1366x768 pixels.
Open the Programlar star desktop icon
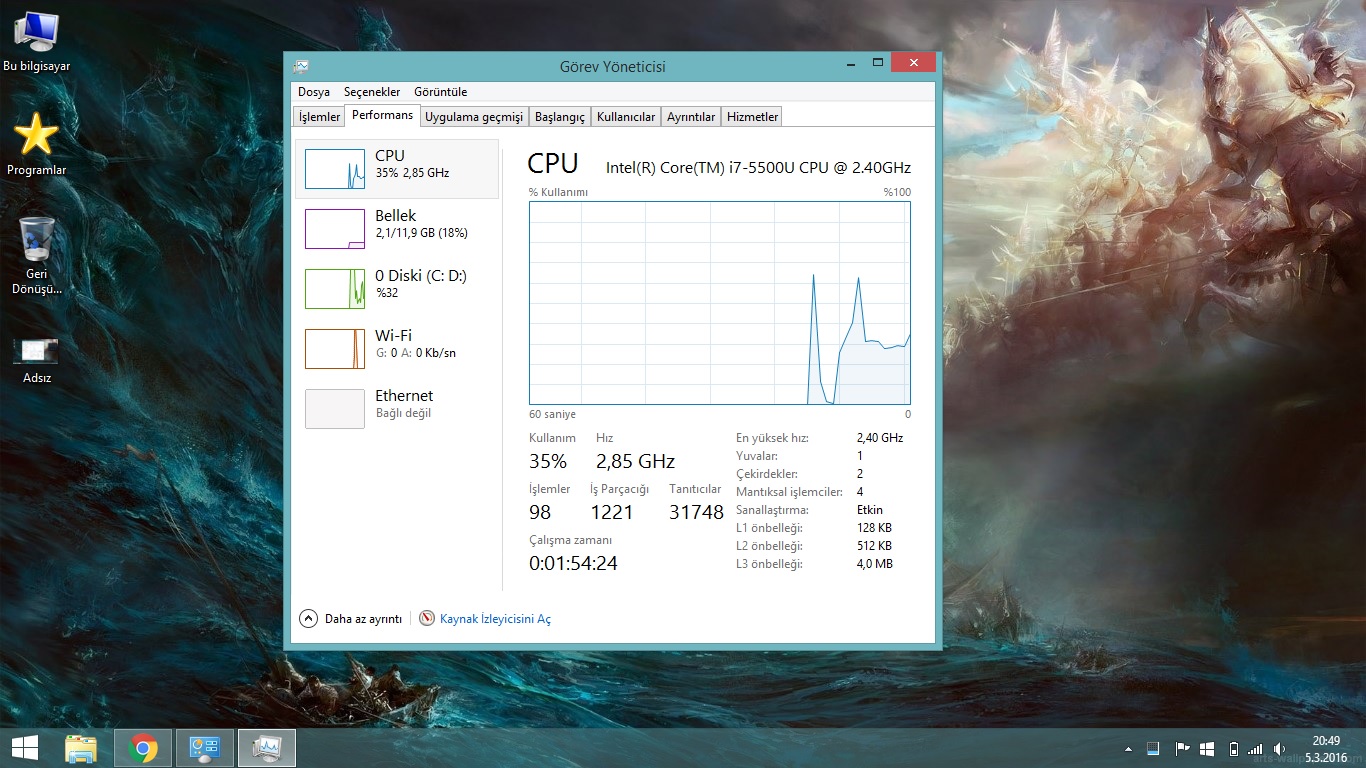tap(37, 143)
